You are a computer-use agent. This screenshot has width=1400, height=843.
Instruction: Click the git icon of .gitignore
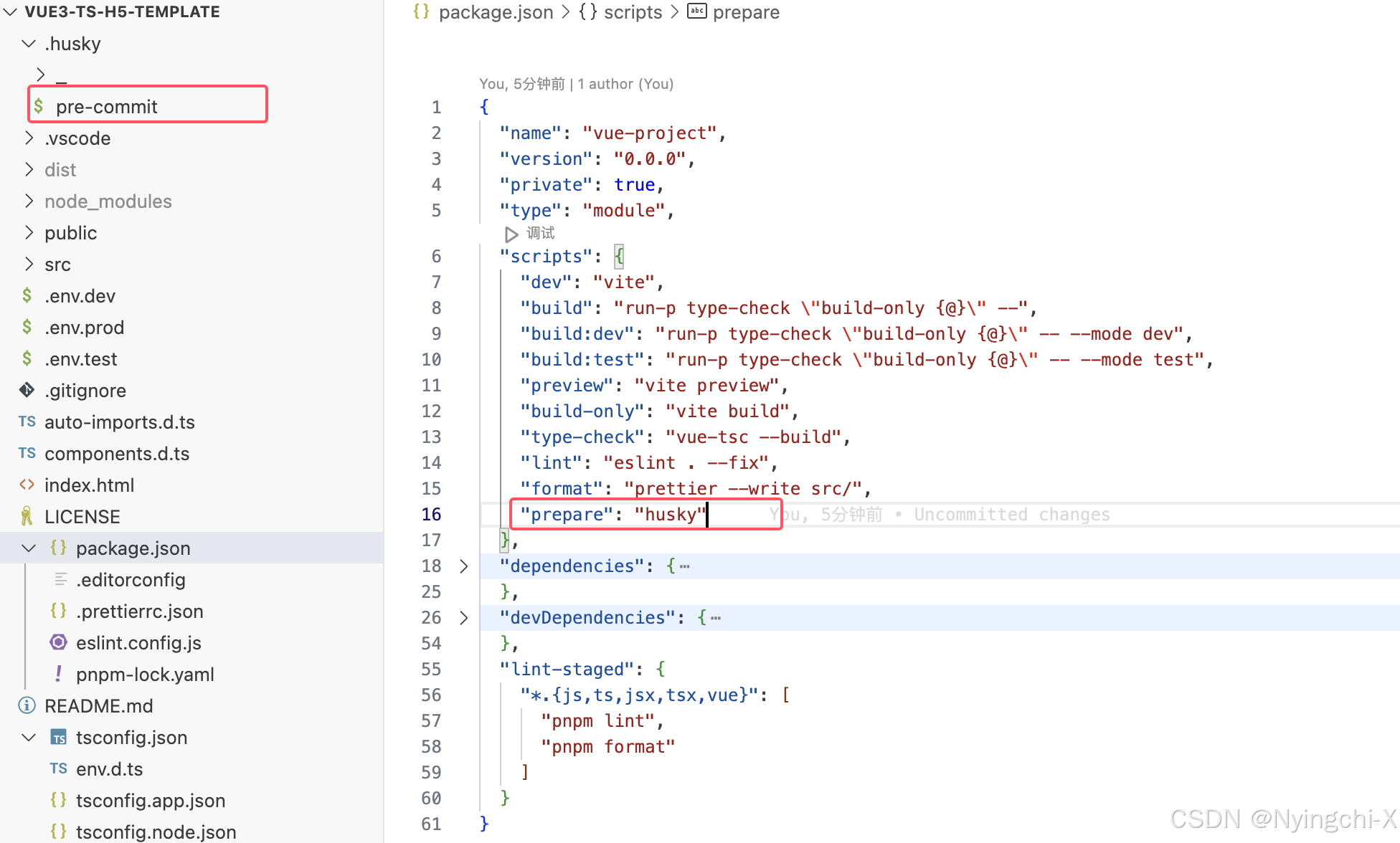pos(27,390)
